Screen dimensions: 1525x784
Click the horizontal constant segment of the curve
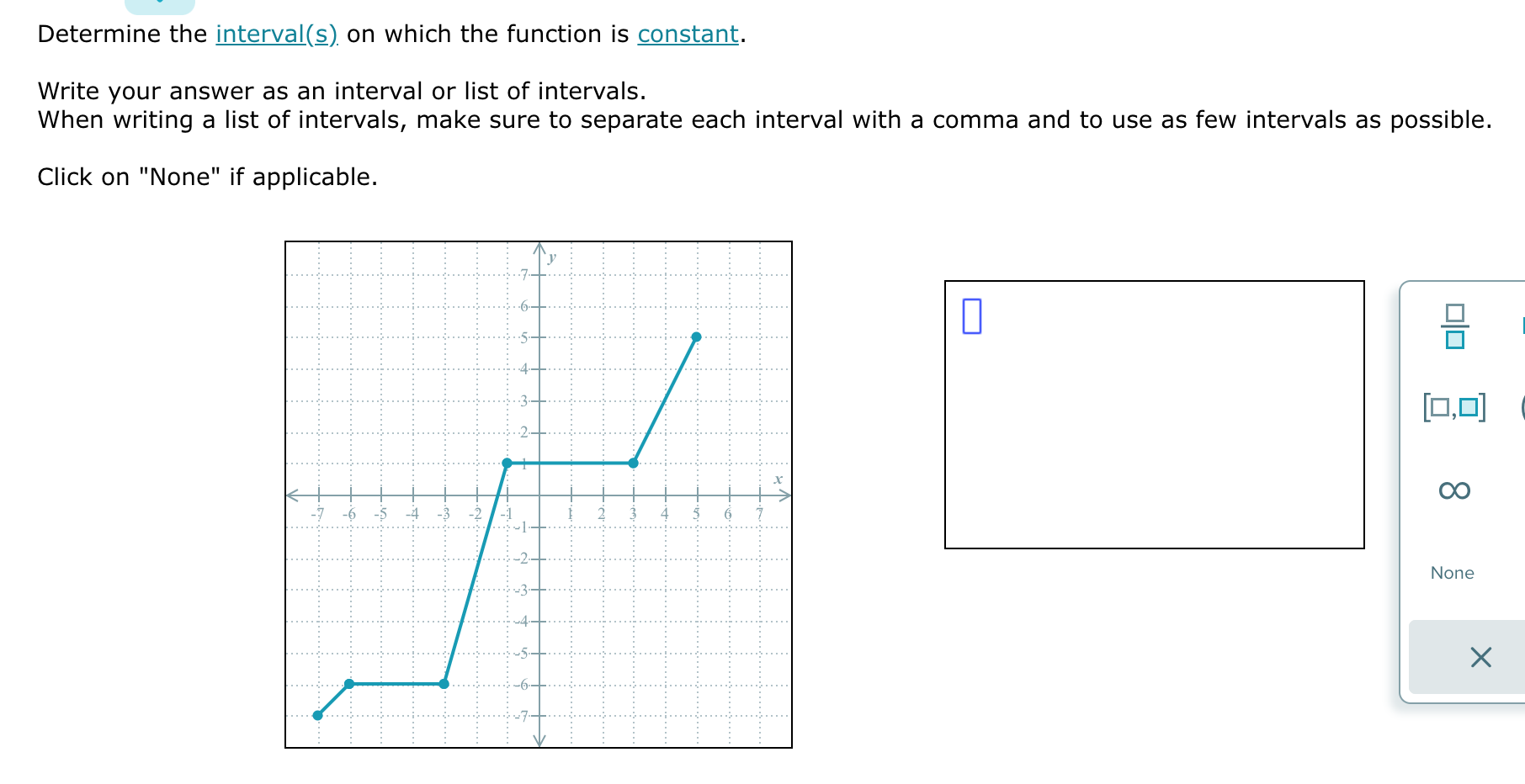pyautogui.click(x=568, y=462)
